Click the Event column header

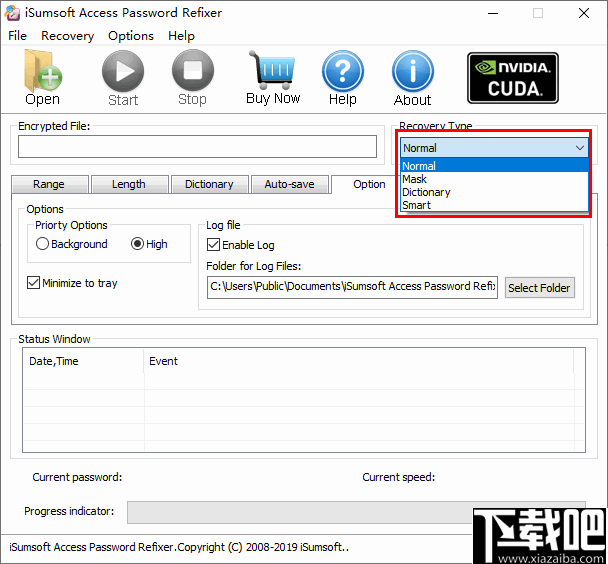tap(359, 361)
